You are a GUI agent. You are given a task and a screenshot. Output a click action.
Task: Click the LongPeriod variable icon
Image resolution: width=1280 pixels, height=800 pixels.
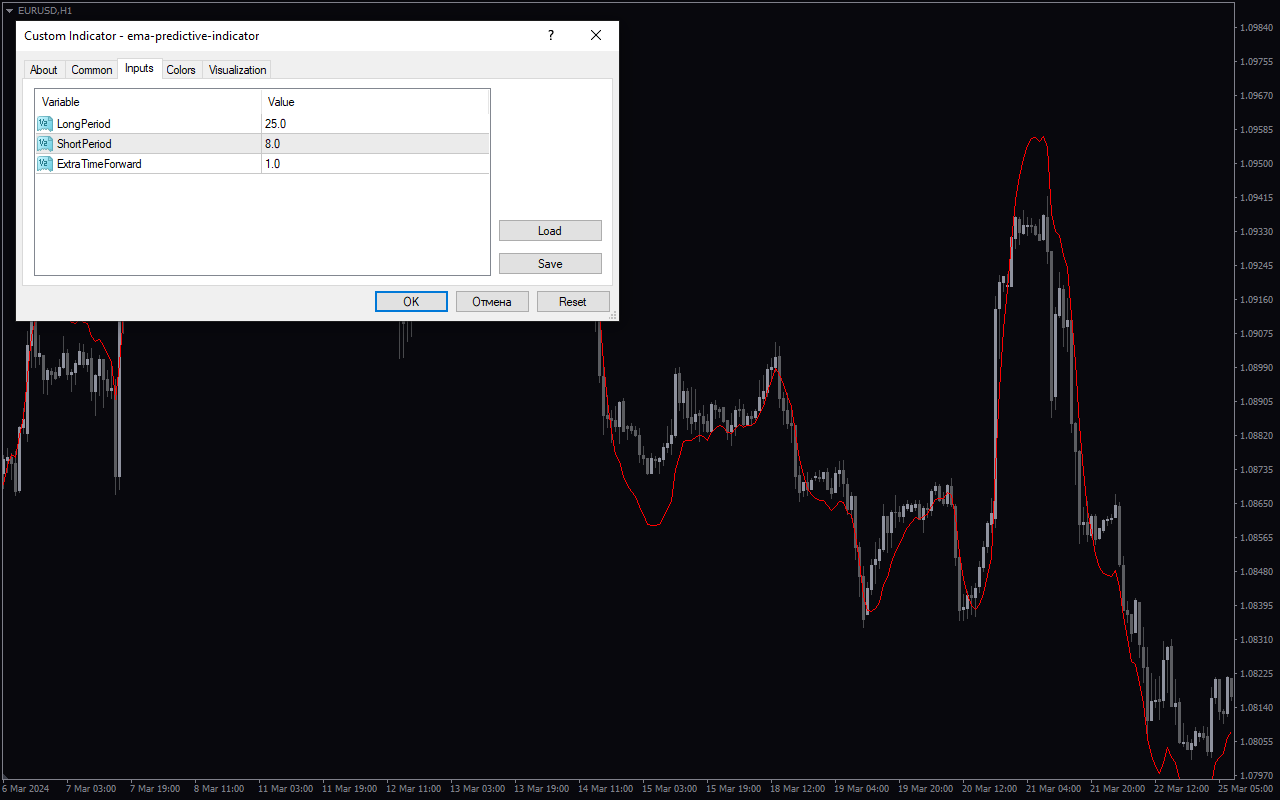coord(44,124)
